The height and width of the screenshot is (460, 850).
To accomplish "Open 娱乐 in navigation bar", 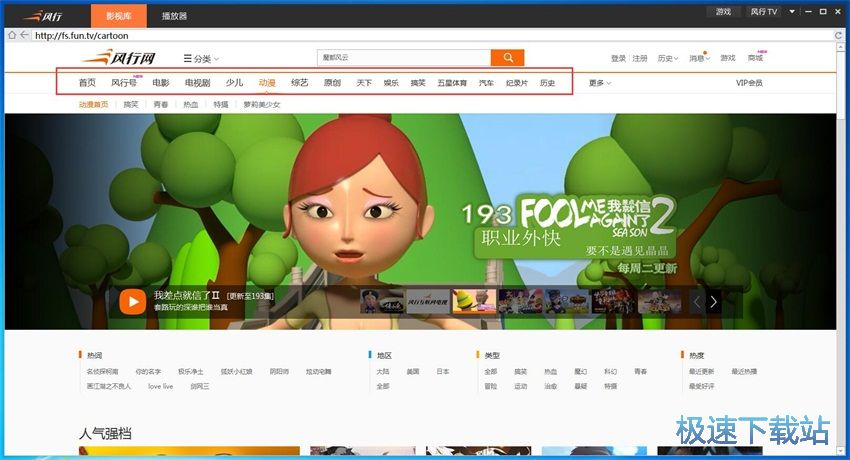I will [391, 83].
